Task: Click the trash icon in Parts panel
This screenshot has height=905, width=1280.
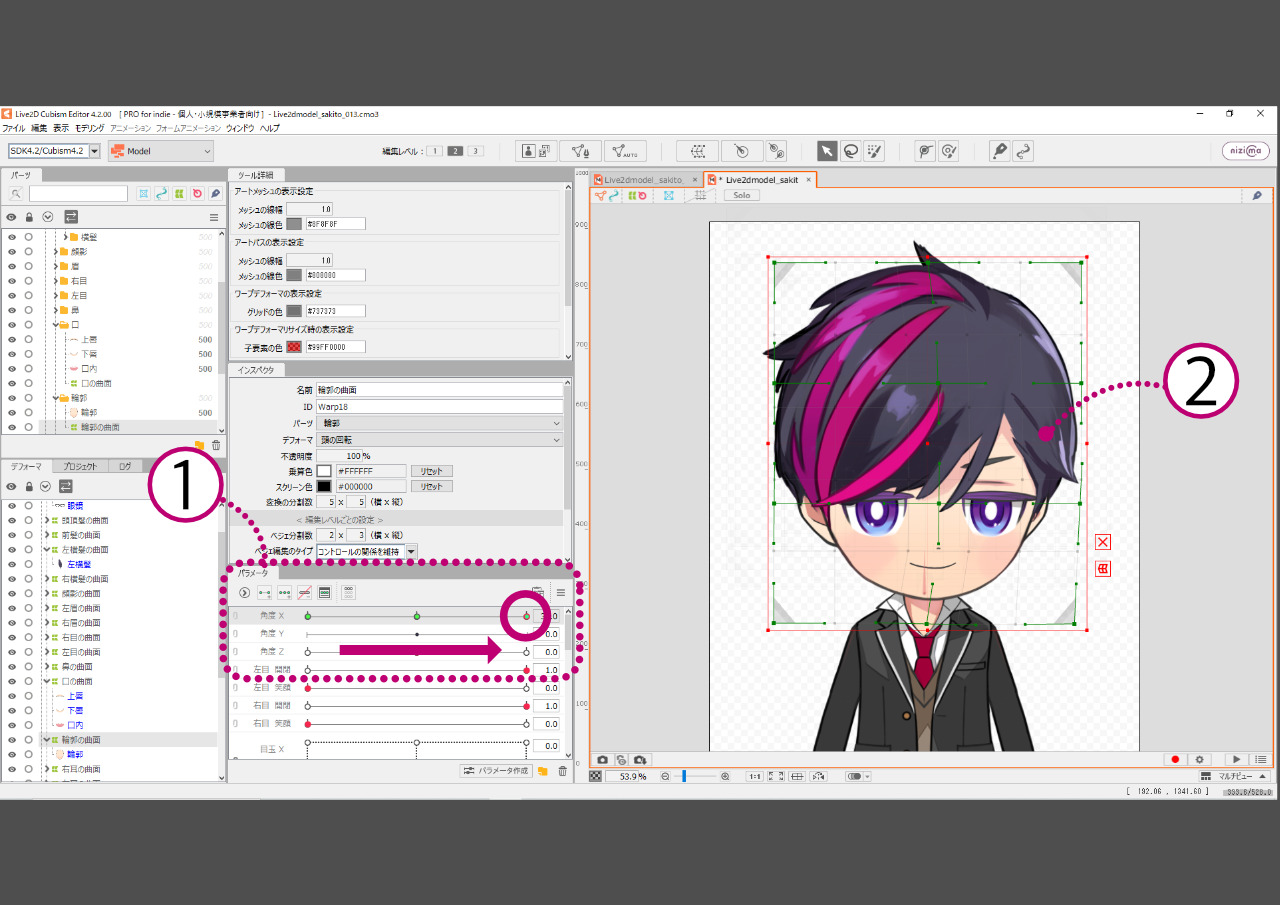Action: 216,445
